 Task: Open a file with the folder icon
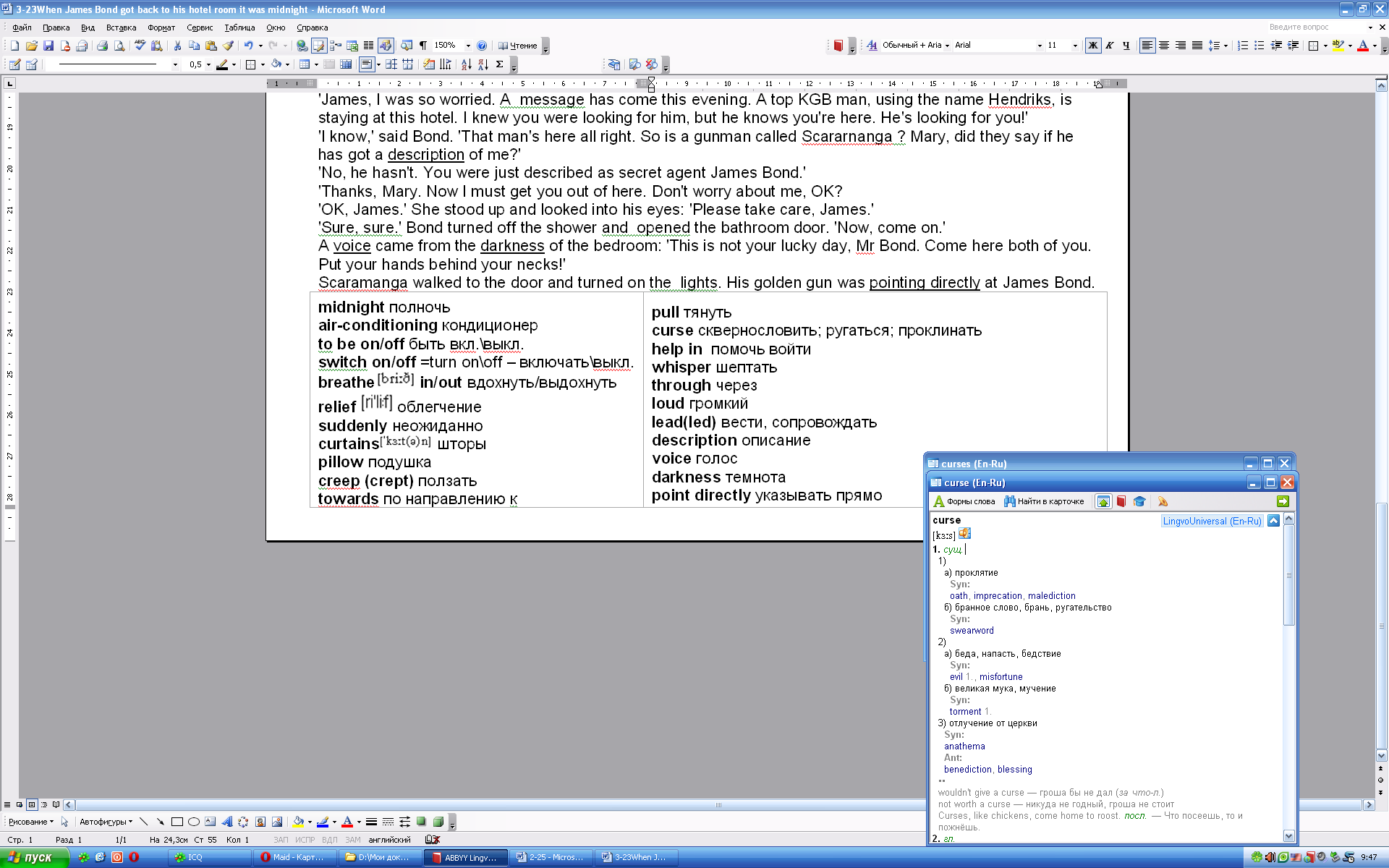tap(31, 46)
